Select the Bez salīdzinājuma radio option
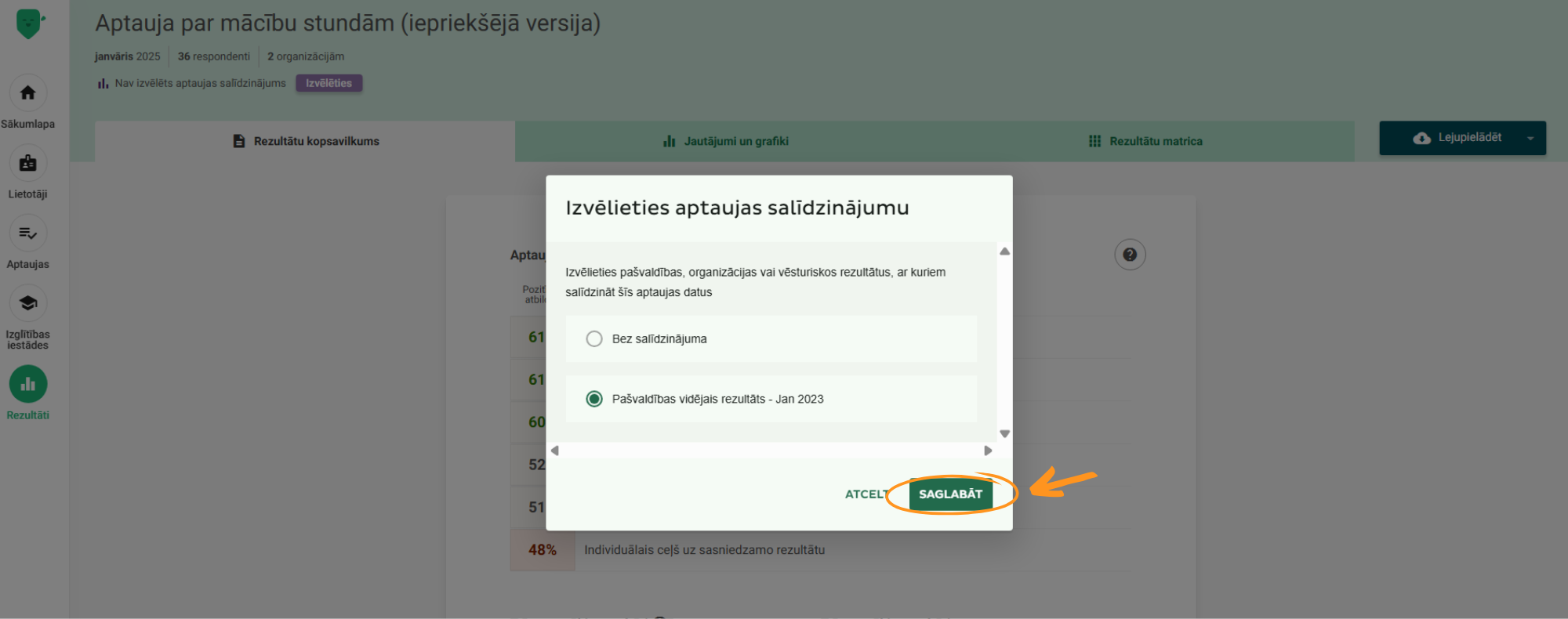Image resolution: width=1568 pixels, height=619 pixels. 594,338
